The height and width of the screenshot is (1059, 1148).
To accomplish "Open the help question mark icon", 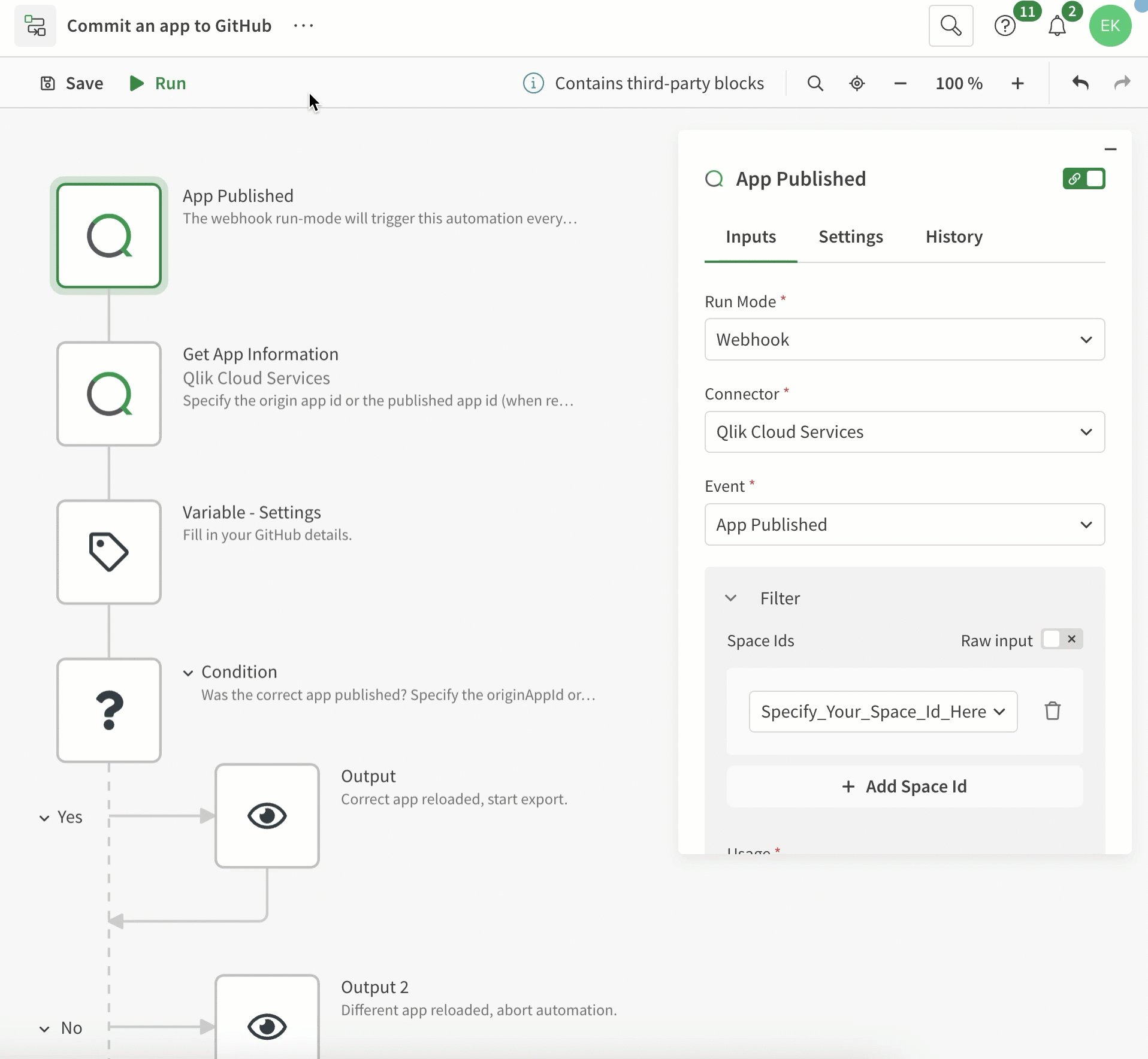I will 1005,26.
